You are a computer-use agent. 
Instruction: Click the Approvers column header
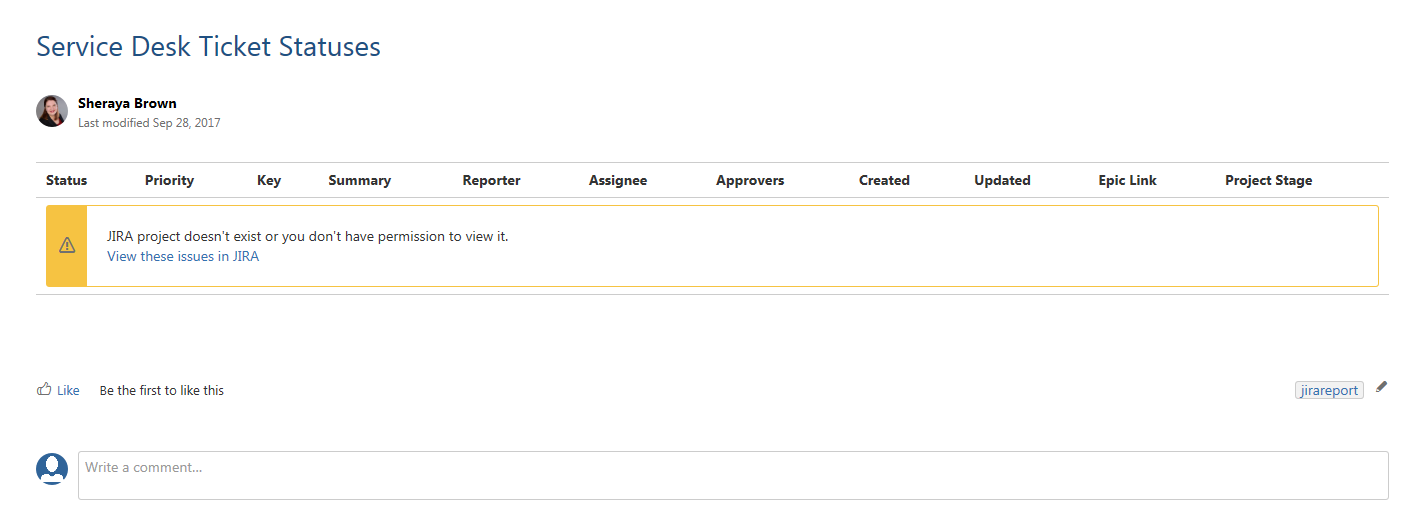[750, 180]
